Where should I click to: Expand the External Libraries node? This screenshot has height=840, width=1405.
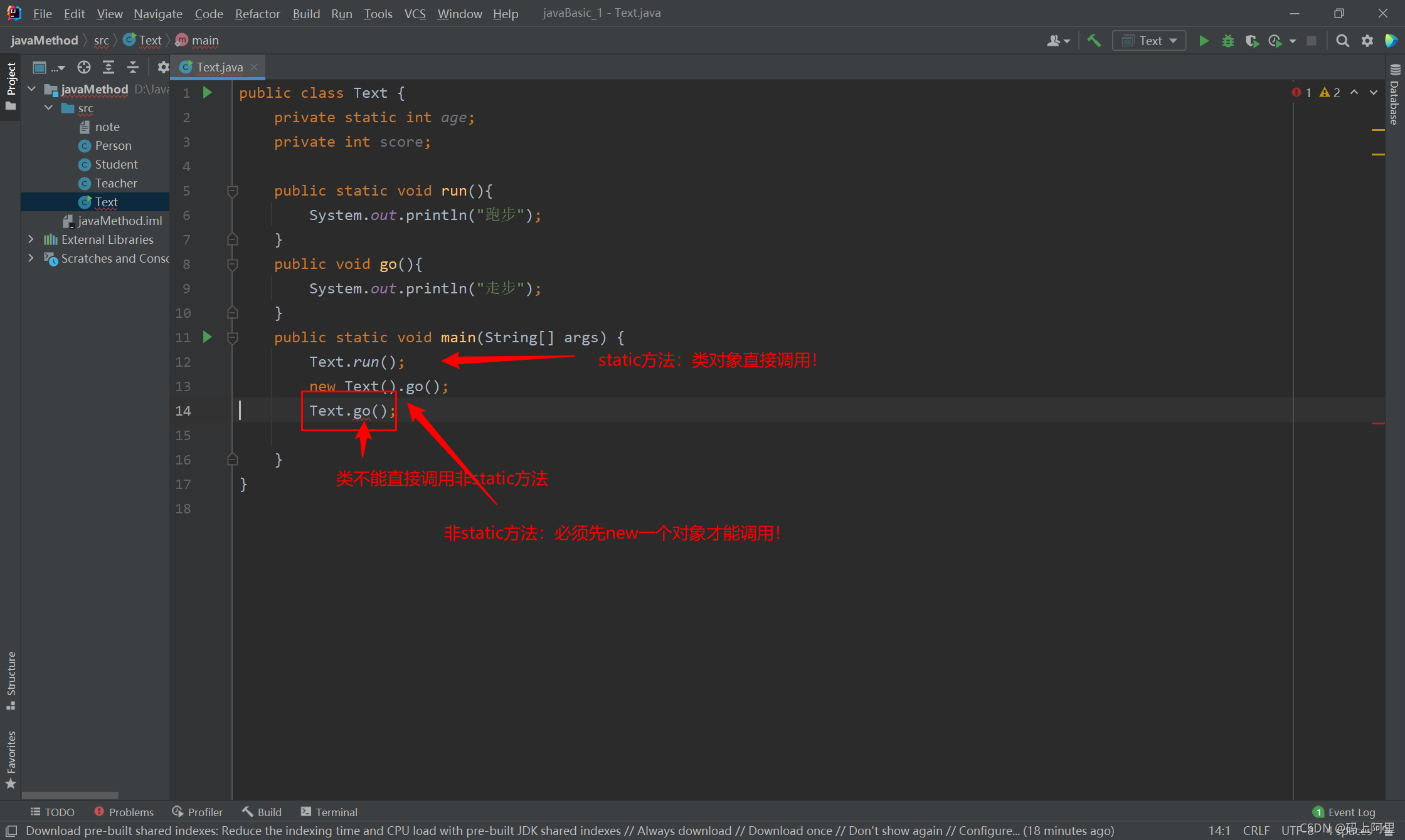pyautogui.click(x=31, y=239)
